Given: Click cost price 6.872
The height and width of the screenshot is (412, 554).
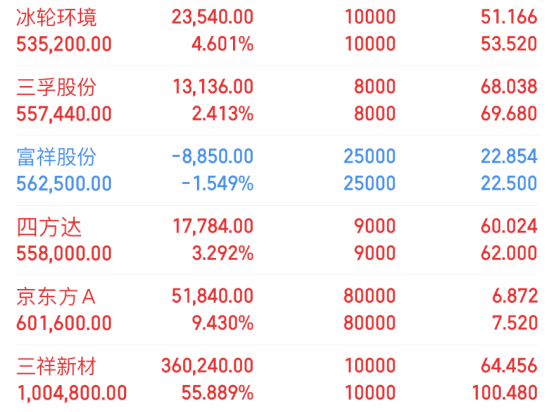Looking at the screenshot, I should point(515,296).
